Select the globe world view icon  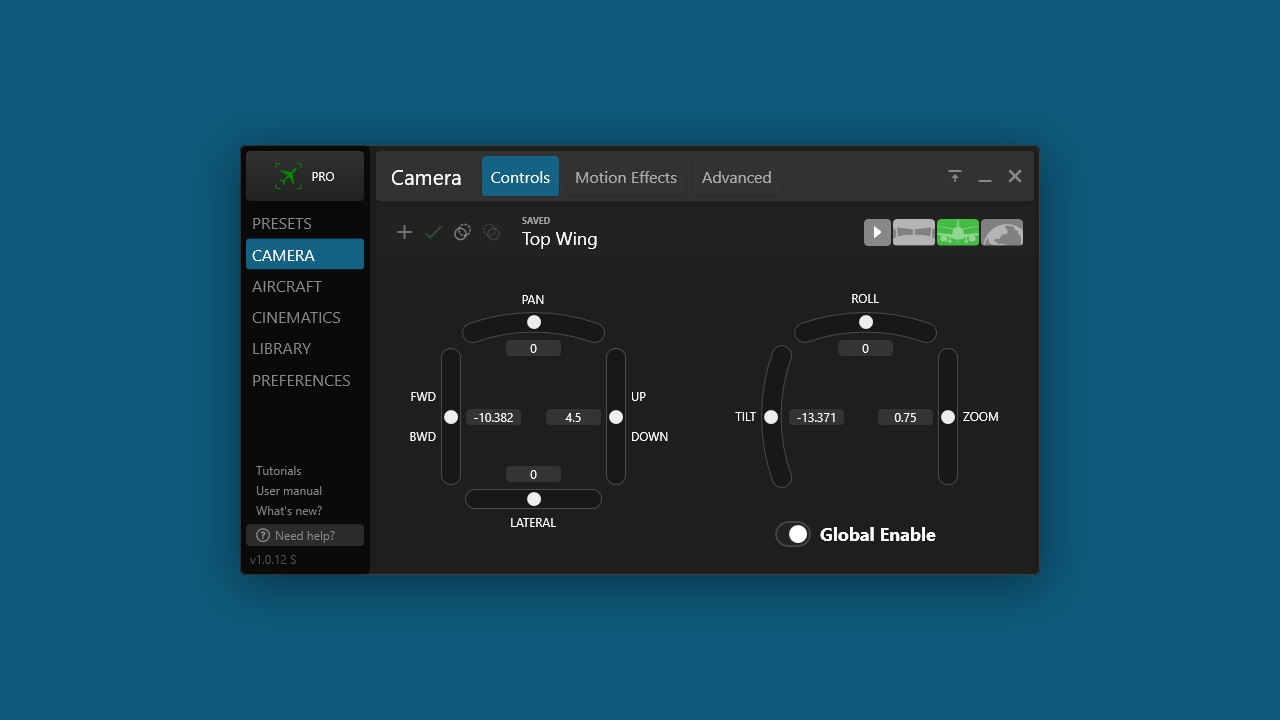(x=1002, y=232)
